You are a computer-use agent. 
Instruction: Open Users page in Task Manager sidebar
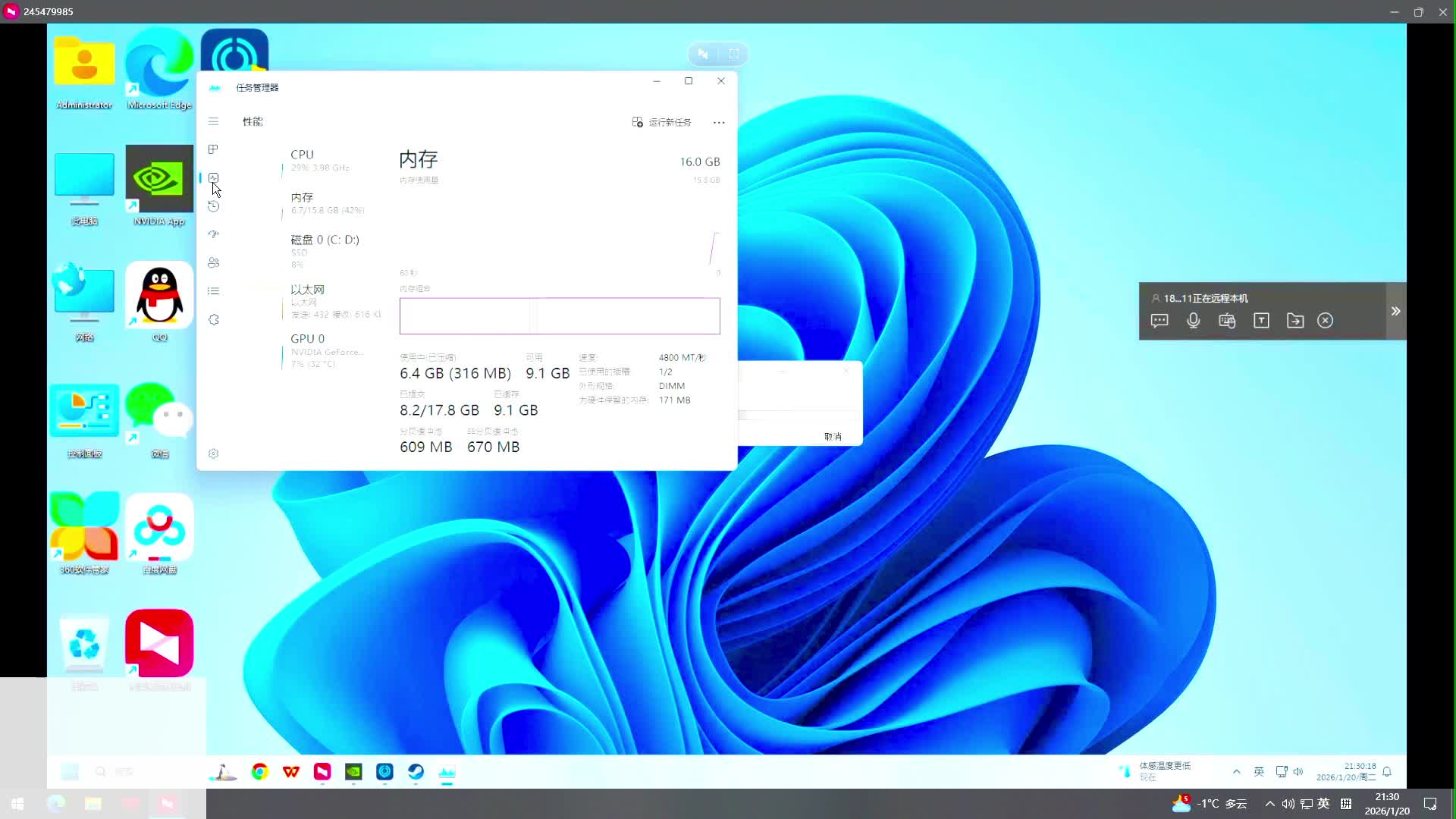click(213, 262)
